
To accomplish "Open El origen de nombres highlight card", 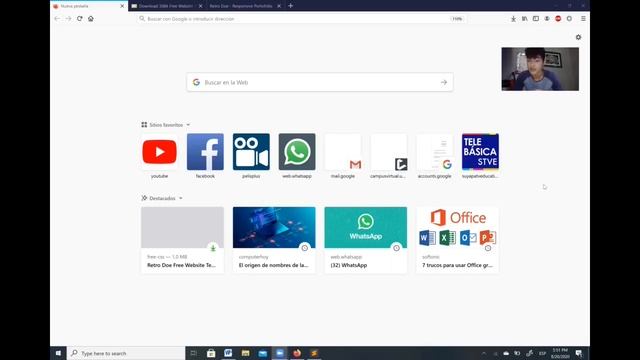I will (274, 240).
